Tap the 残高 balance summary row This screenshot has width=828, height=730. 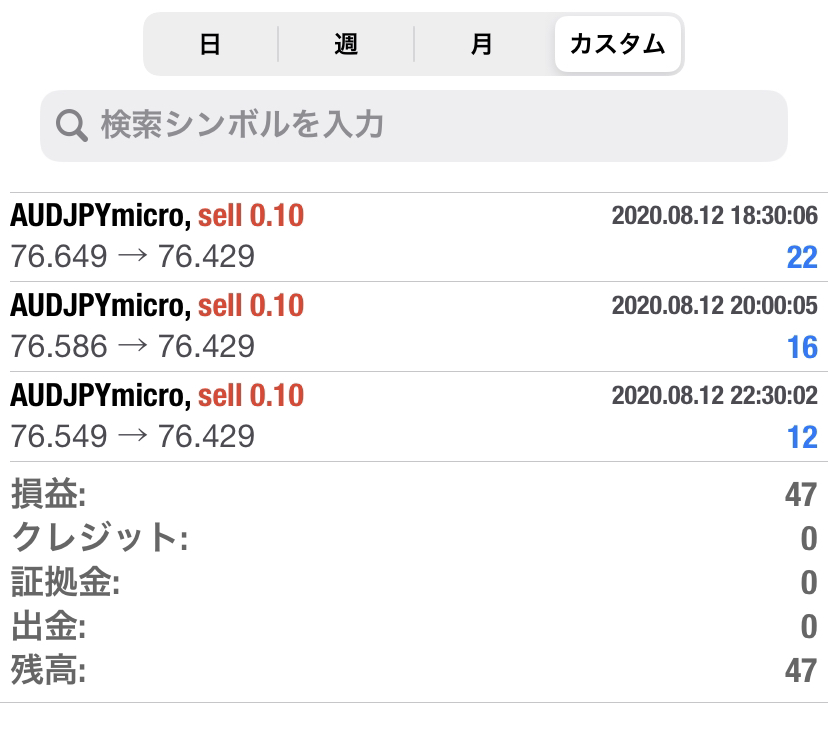click(x=414, y=670)
